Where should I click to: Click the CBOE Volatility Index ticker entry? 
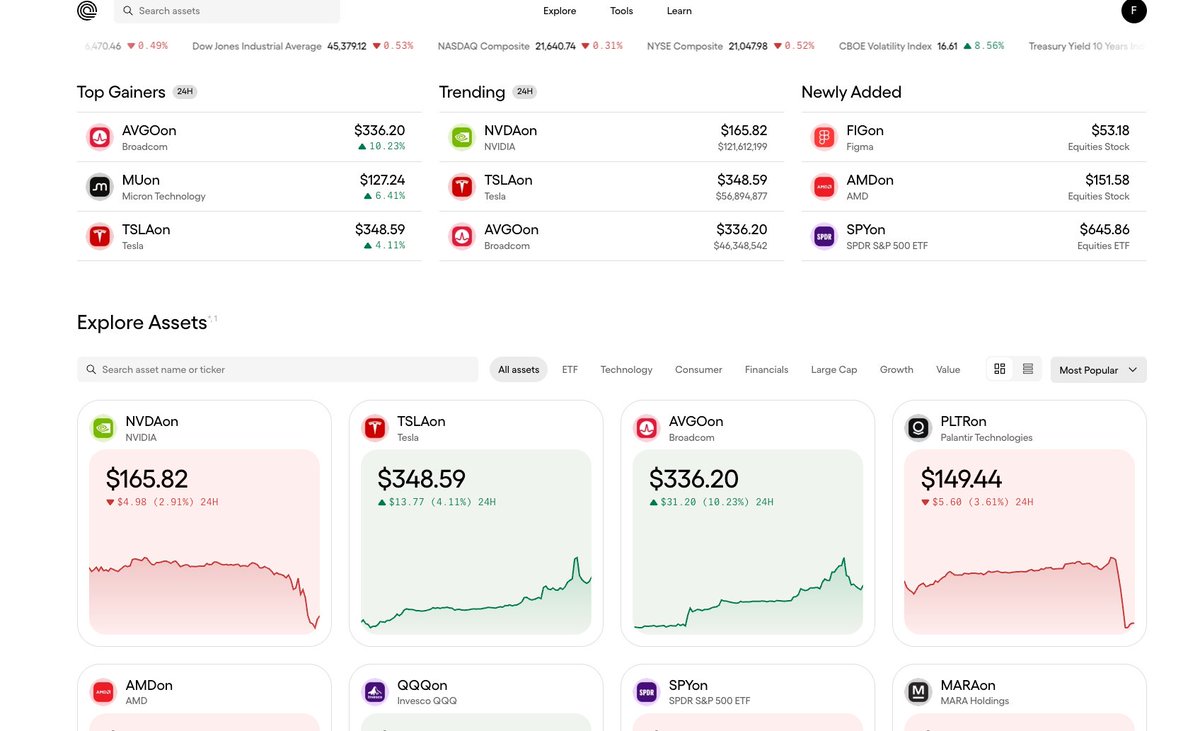[x=921, y=46]
